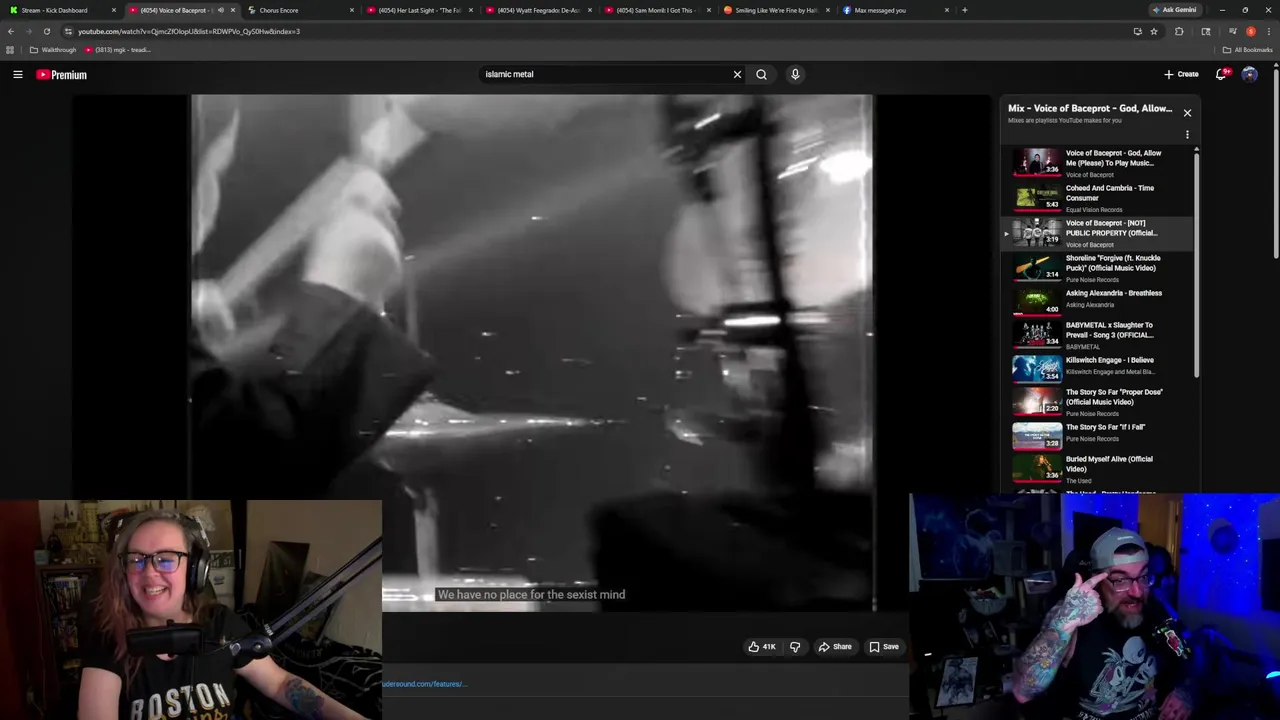This screenshot has width=1280, height=720.
Task: Click the search magnifier button
Action: coord(761,74)
